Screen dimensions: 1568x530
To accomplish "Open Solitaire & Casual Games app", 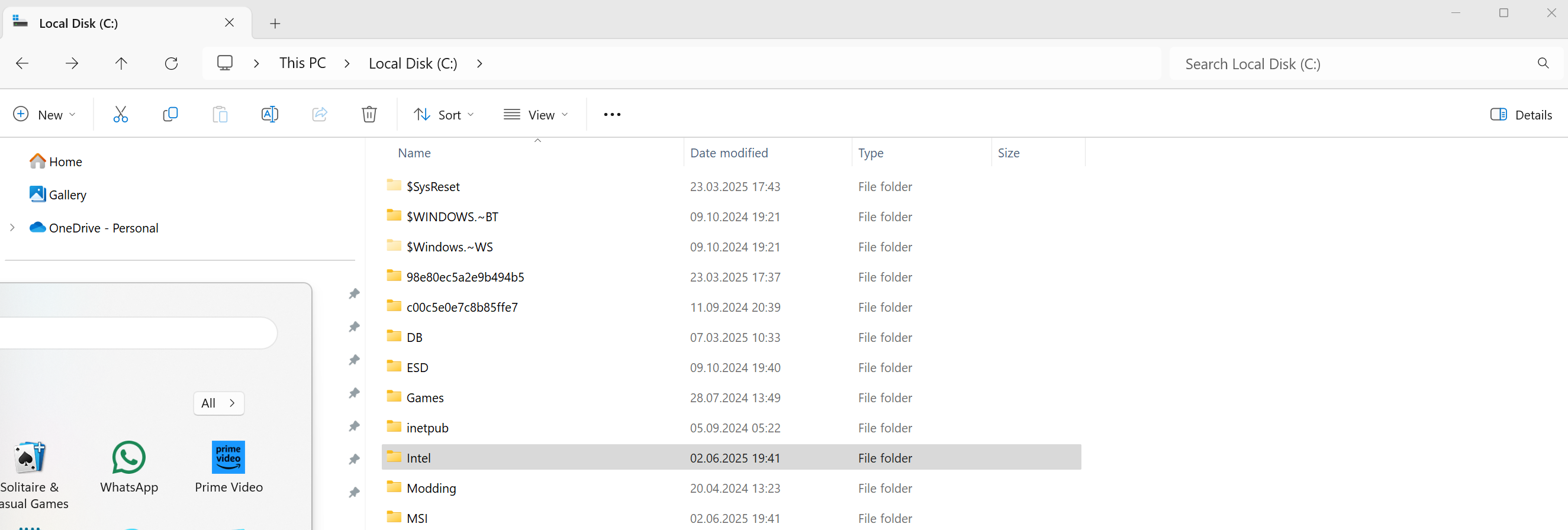I will point(30,475).
